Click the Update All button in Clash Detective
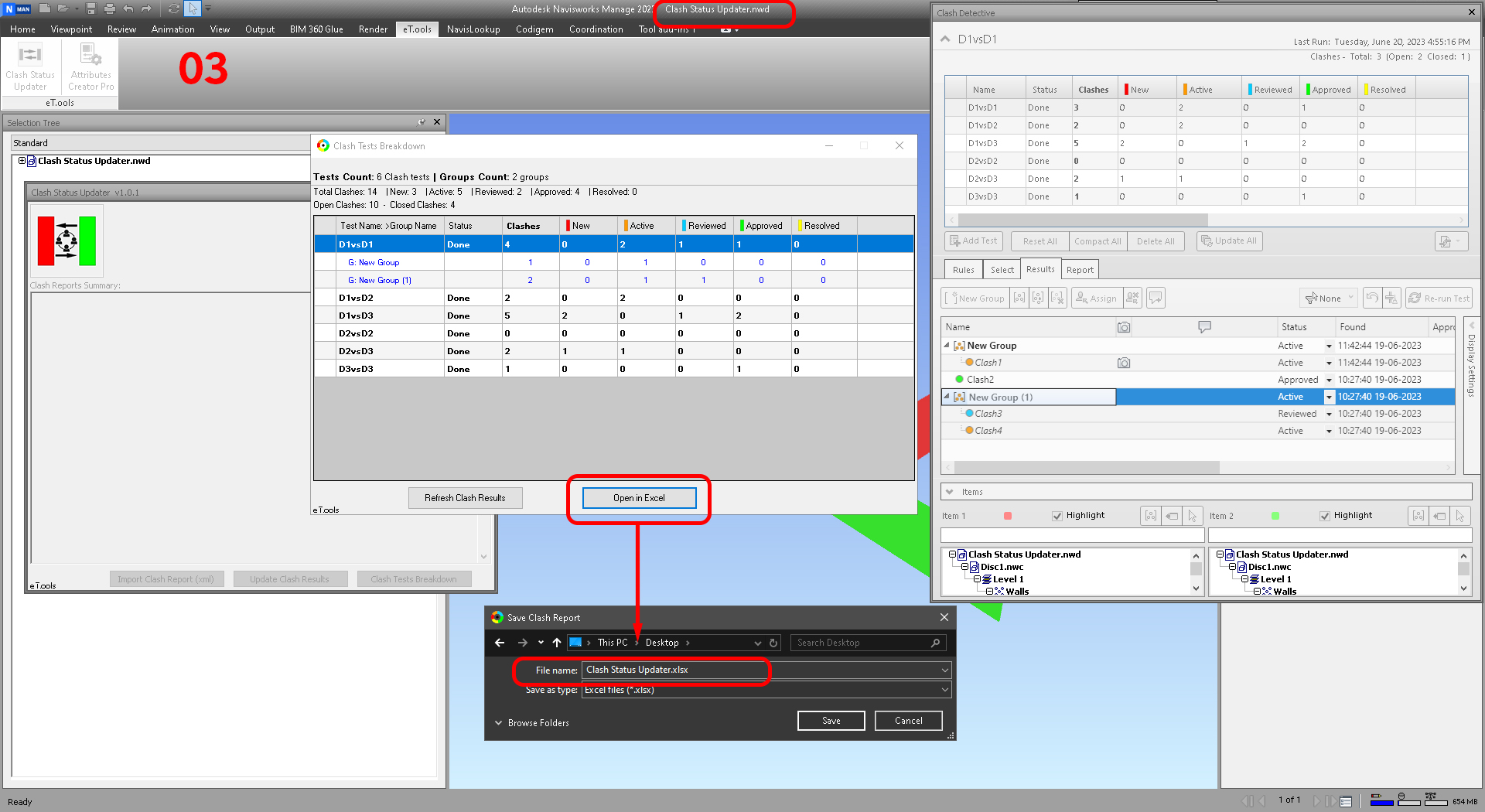Screen dimensions: 1485x812 [1229, 241]
